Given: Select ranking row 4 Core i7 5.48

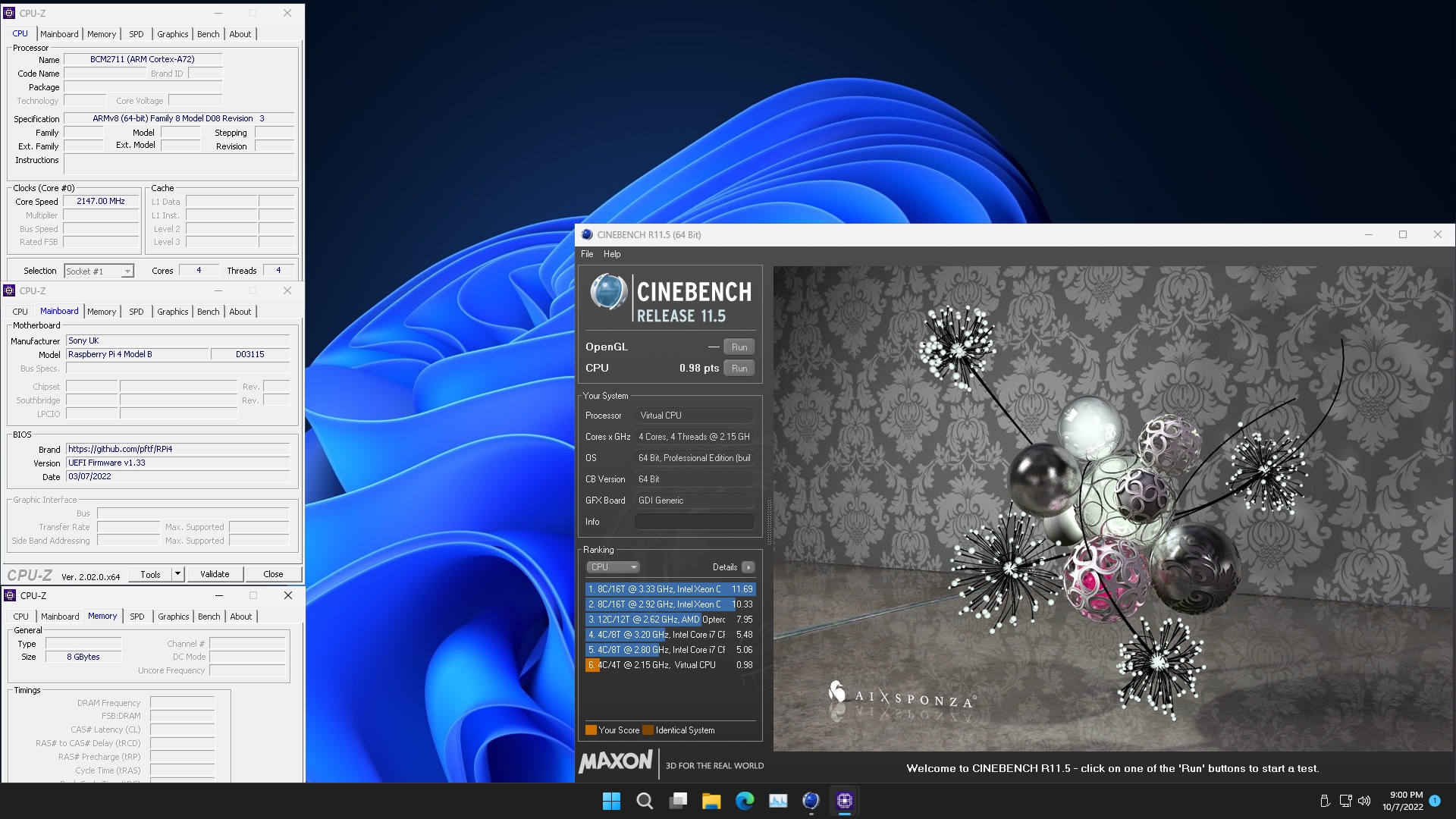Looking at the screenshot, I should coord(670,635).
